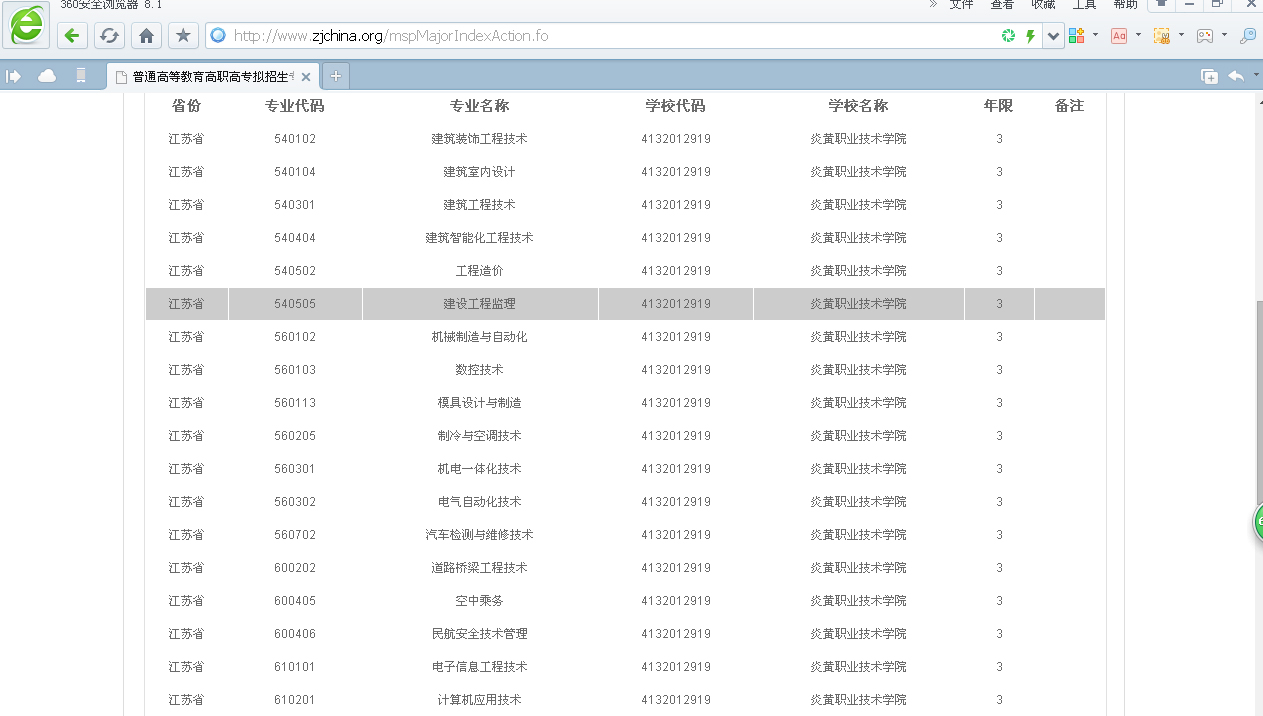Viewport: 1263px width, 716px height.
Task: Open dropdown arrow next to screenshot tool
Action: (x=1181, y=36)
